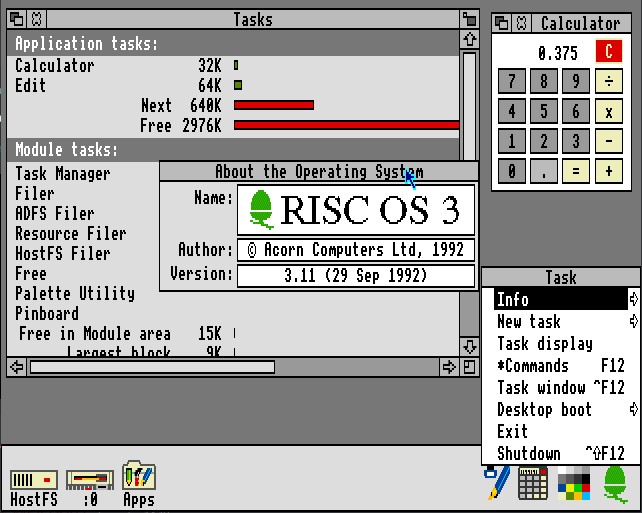Expand New task submenu arrow

(x=634, y=321)
